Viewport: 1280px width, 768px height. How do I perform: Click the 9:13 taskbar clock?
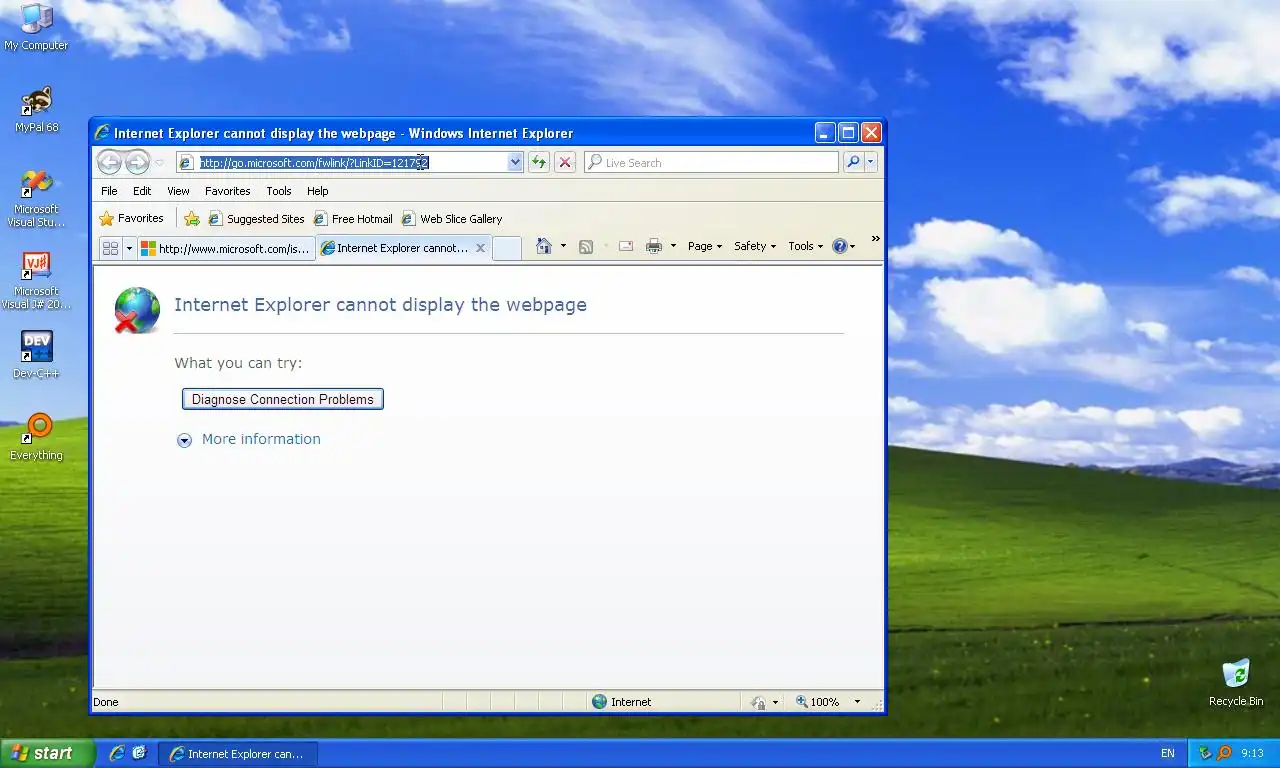(1252, 753)
